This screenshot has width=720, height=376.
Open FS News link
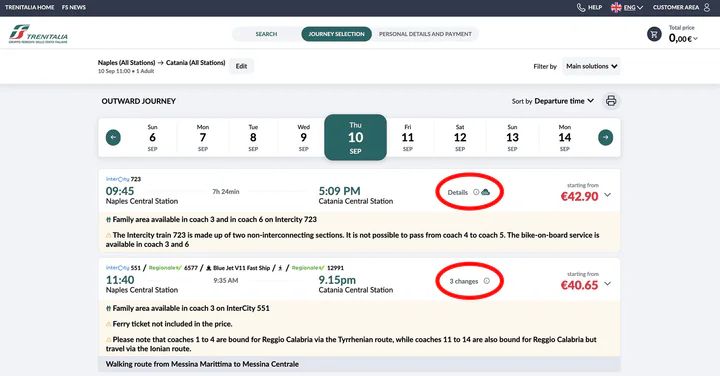[74, 7]
